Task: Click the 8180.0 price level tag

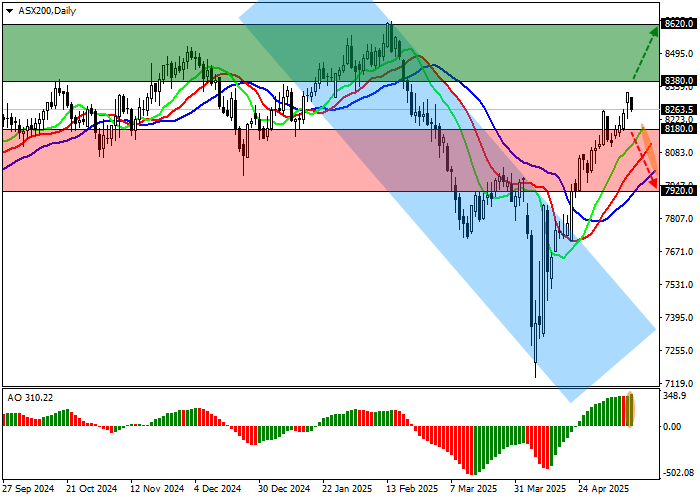Action: click(679, 128)
